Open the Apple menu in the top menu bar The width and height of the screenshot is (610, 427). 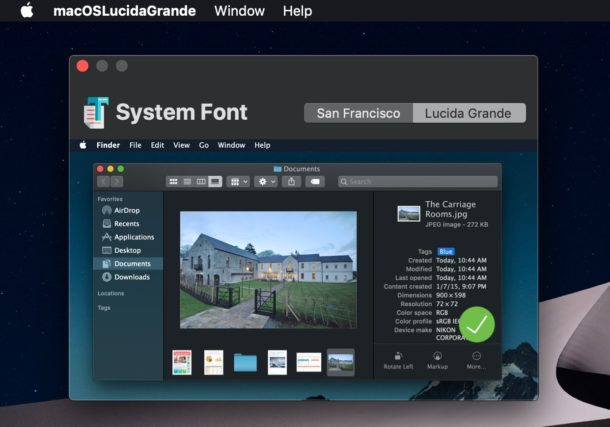coord(27,10)
